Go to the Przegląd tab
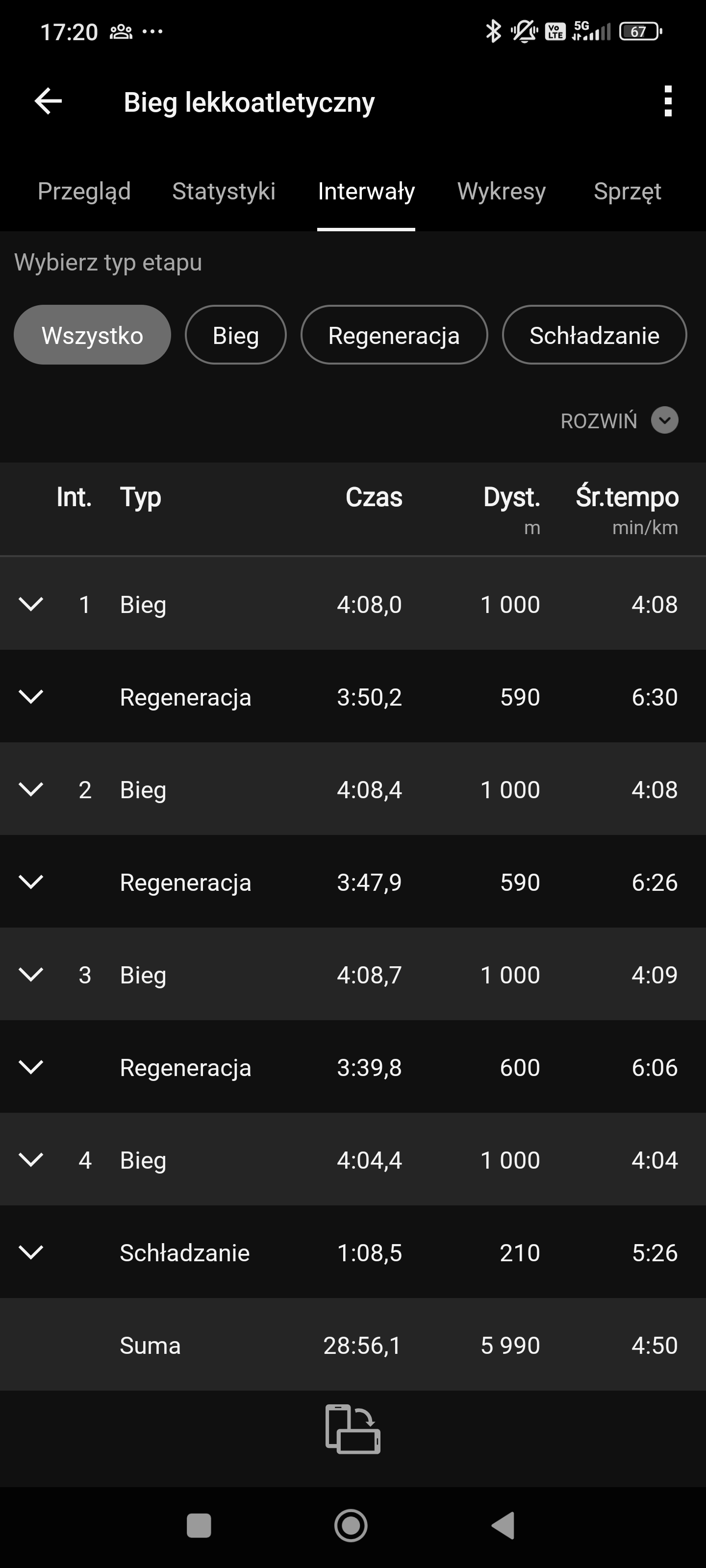706x1568 pixels. coord(84,191)
